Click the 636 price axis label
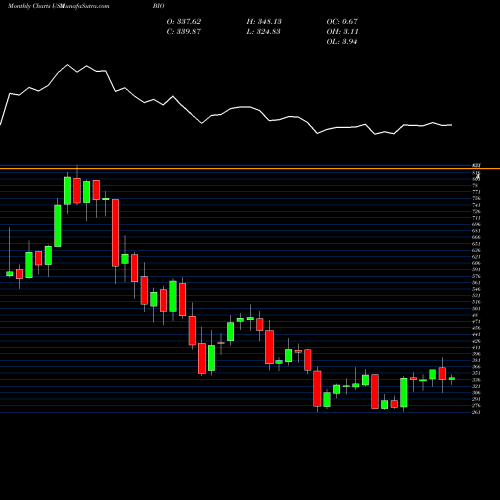The width and height of the screenshot is (500, 500). (x=476, y=250)
